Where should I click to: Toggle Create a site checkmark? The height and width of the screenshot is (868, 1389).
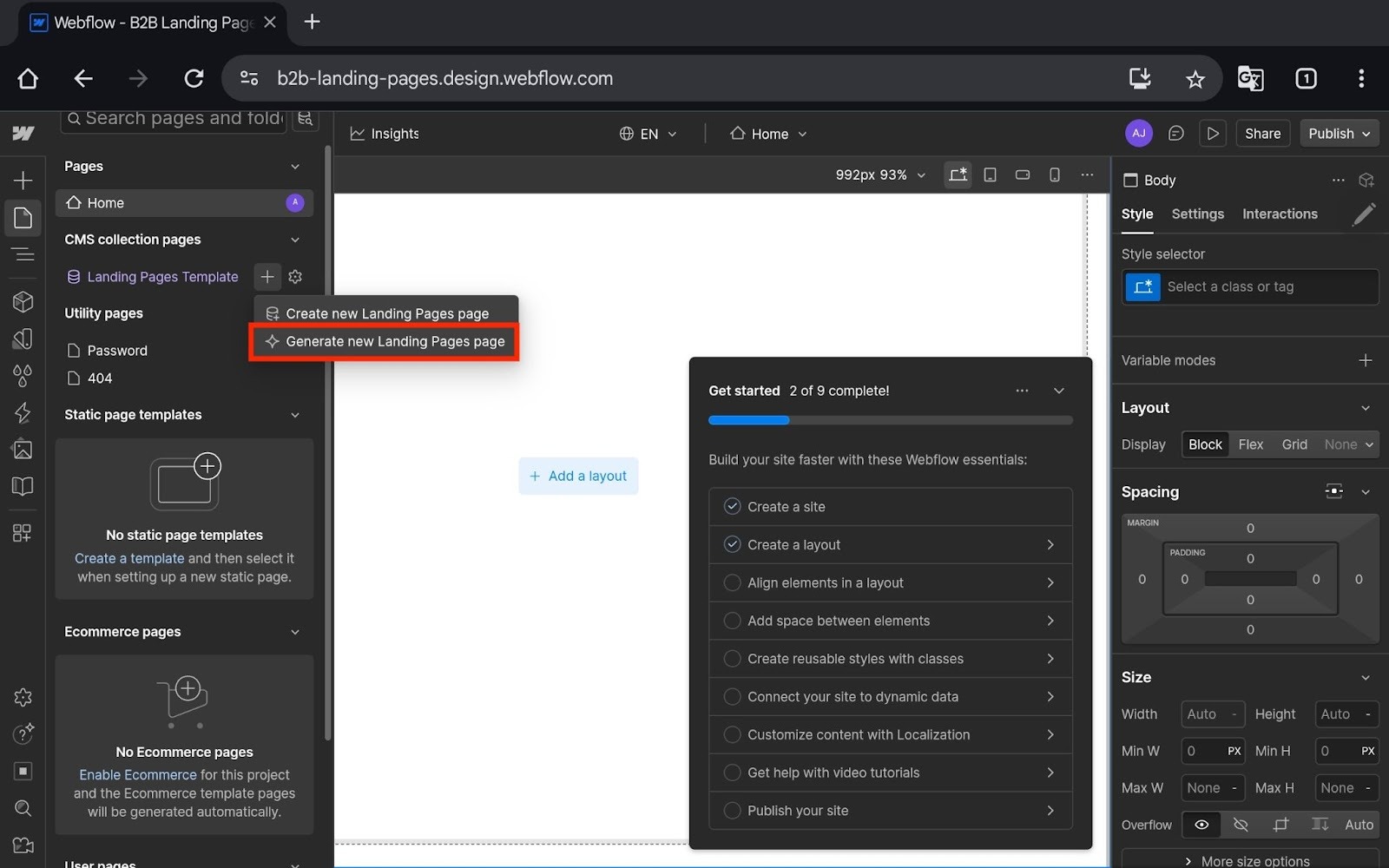coord(733,506)
